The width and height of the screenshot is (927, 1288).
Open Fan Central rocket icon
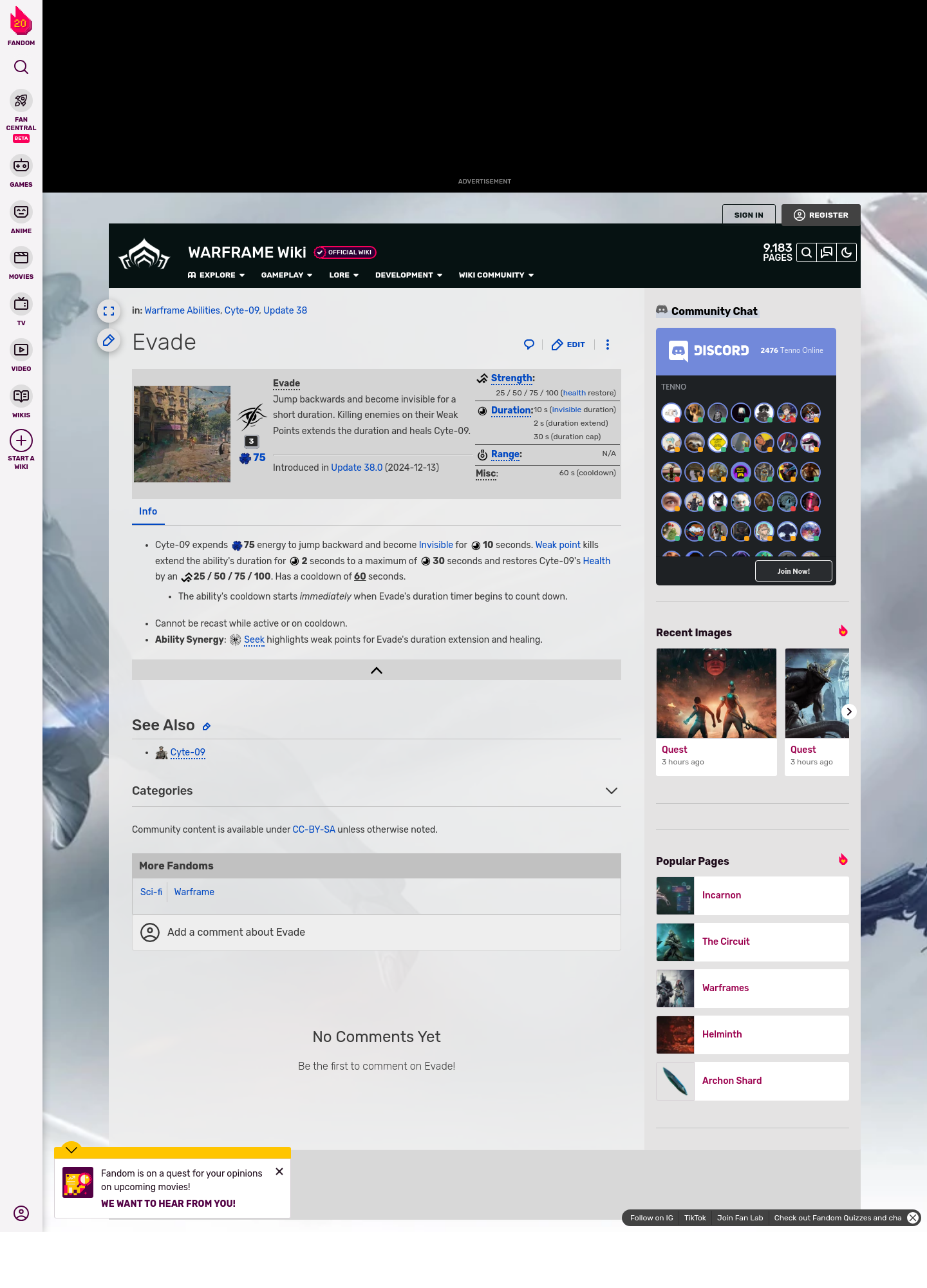[21, 101]
